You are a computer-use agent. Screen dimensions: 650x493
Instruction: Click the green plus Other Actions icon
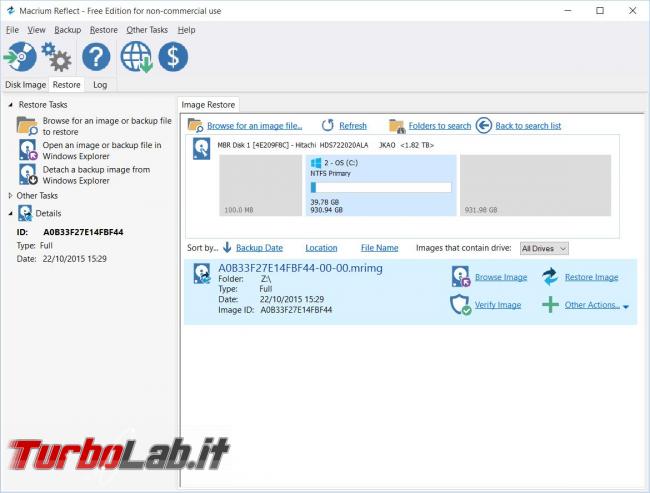[x=550, y=305]
